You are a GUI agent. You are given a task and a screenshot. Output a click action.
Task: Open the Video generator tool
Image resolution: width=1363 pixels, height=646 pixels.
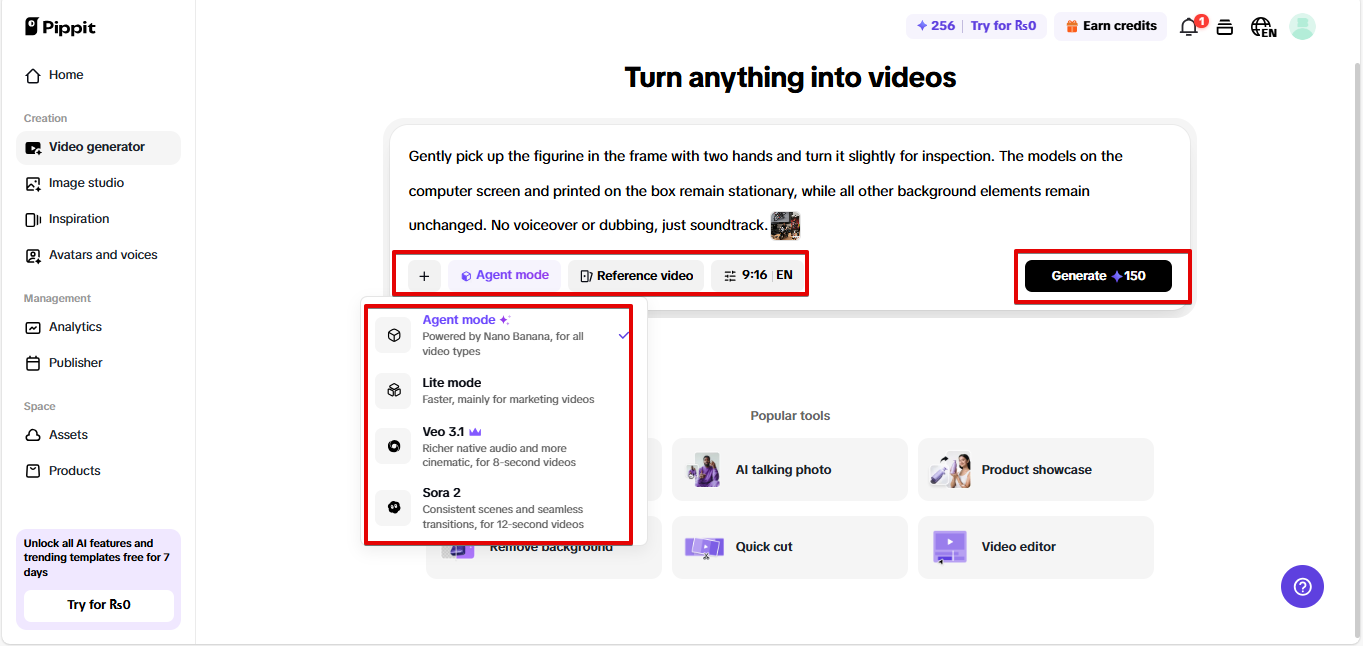pos(97,147)
